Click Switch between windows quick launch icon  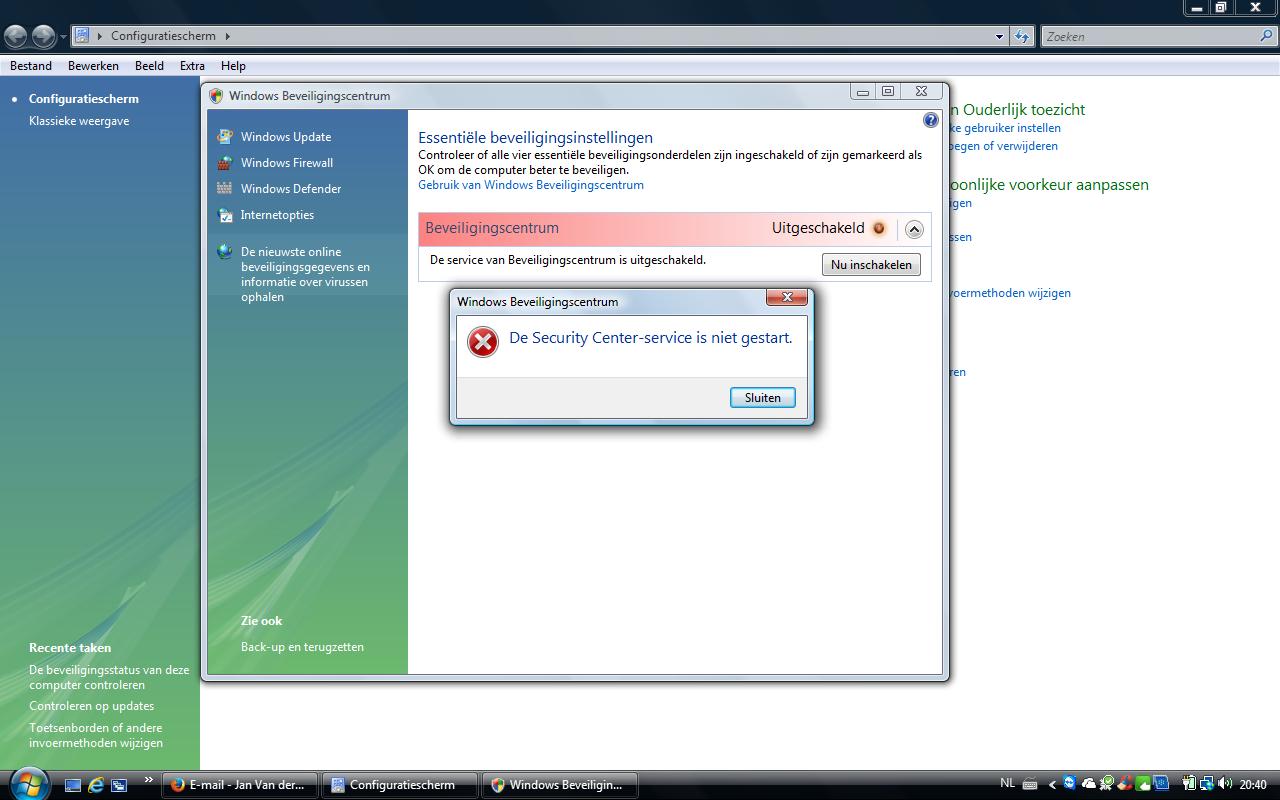point(119,785)
